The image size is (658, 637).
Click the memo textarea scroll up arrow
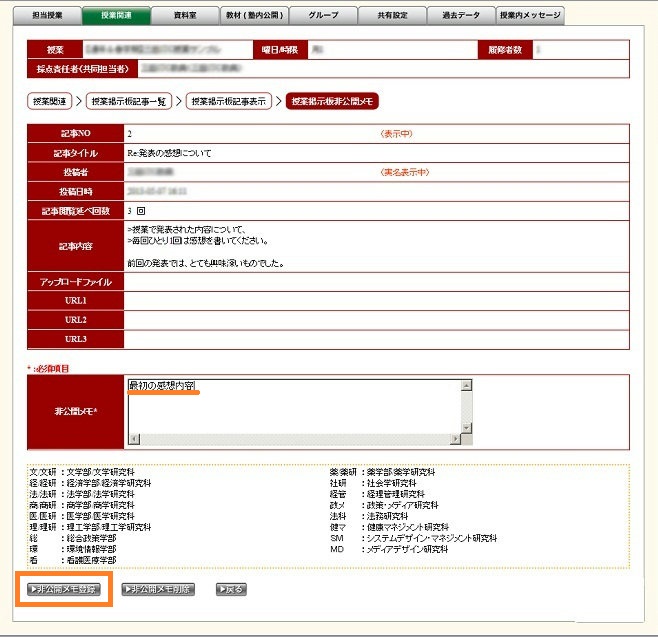click(464, 385)
